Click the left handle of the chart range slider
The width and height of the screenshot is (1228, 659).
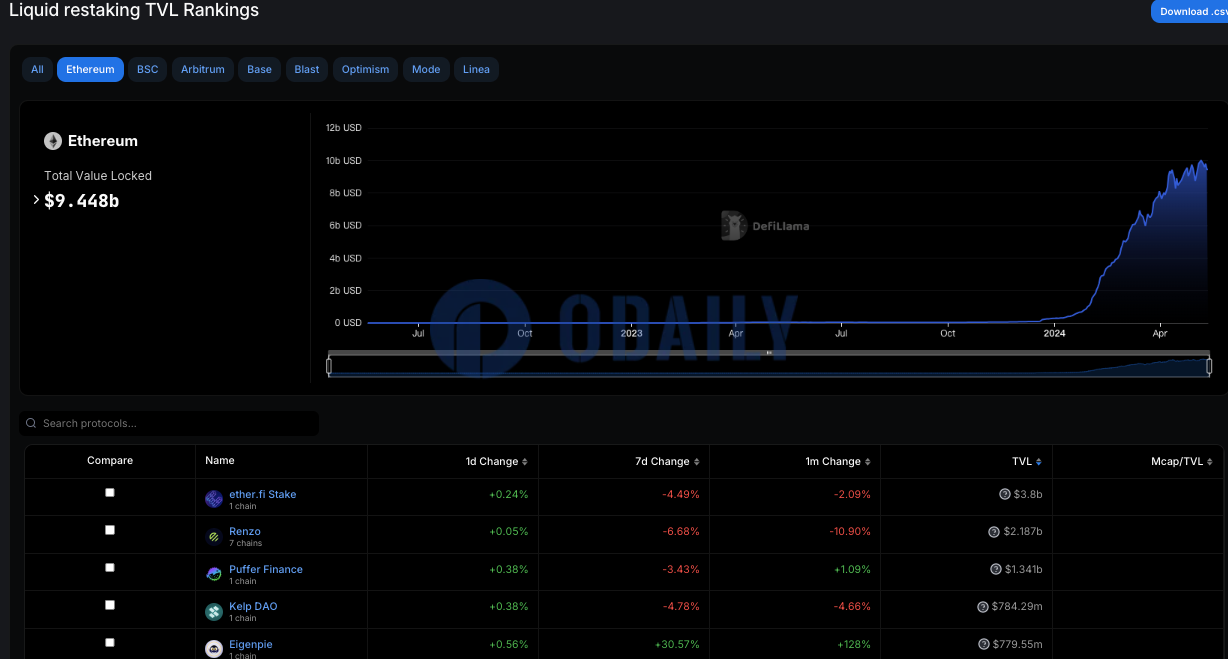click(329, 367)
